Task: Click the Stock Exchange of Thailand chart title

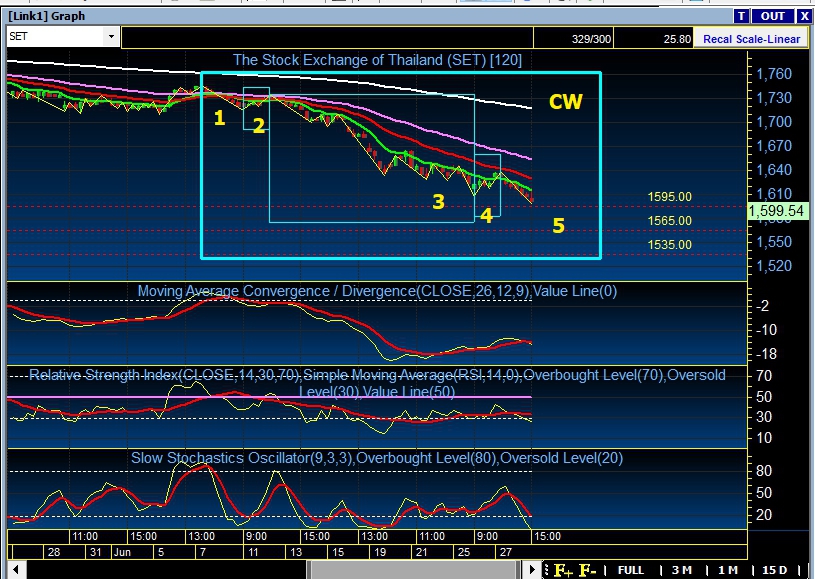Action: coord(377,60)
